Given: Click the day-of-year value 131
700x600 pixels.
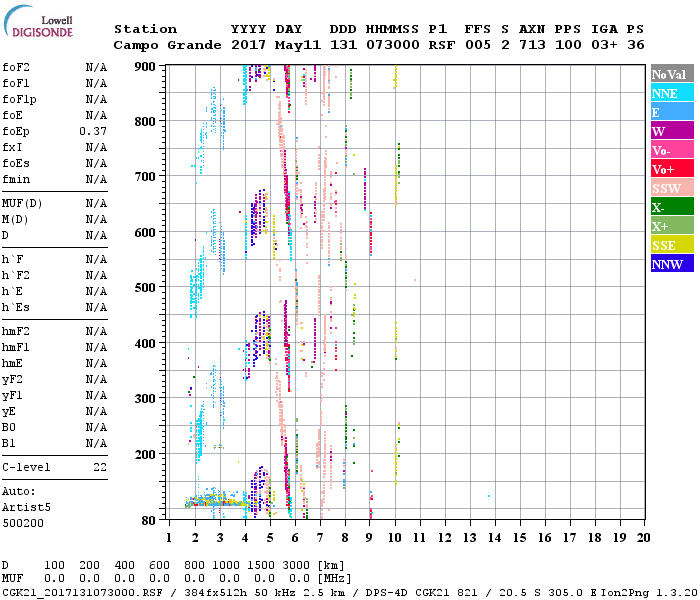Looking at the screenshot, I should 343,45.
